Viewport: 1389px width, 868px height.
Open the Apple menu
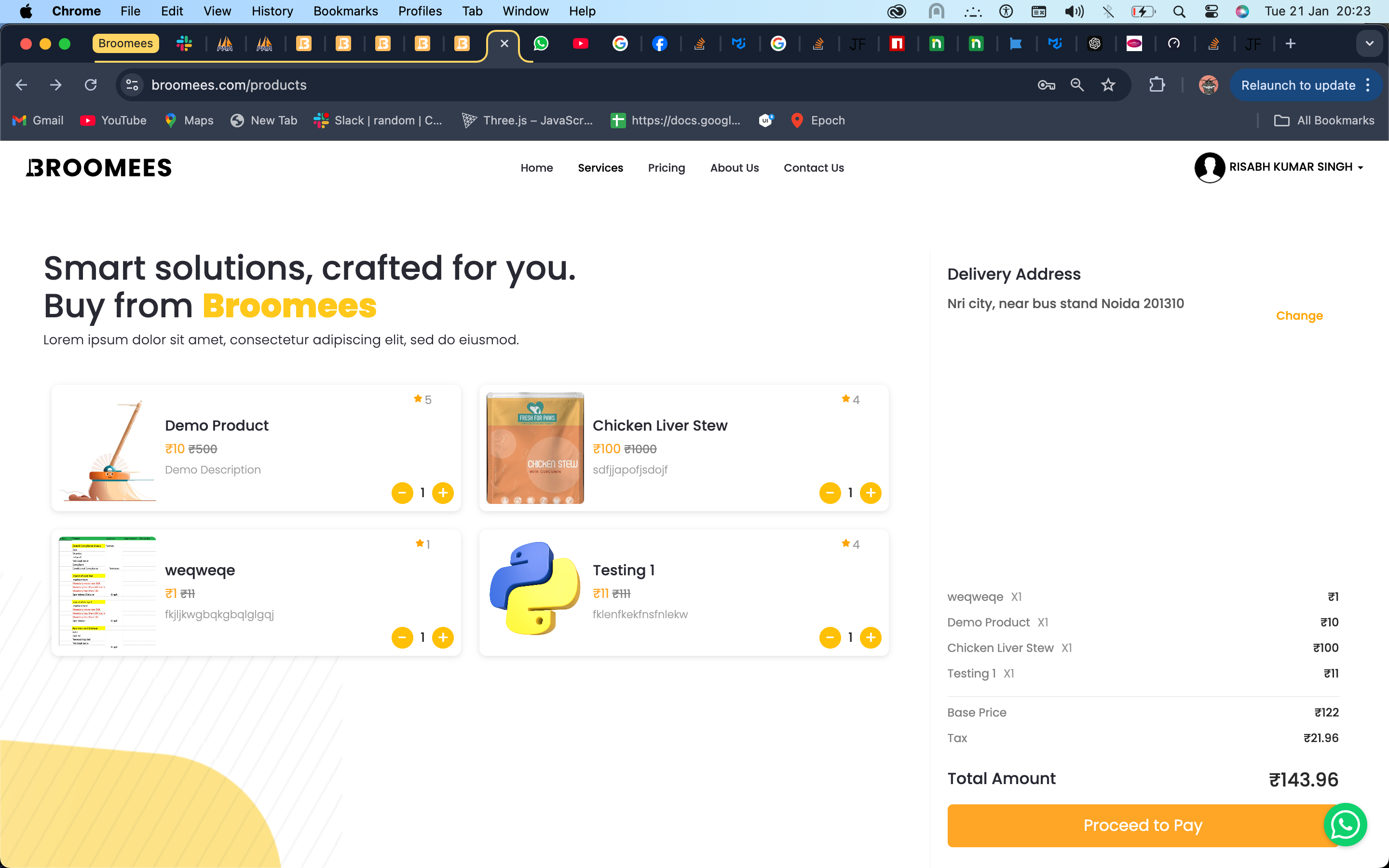(26, 11)
